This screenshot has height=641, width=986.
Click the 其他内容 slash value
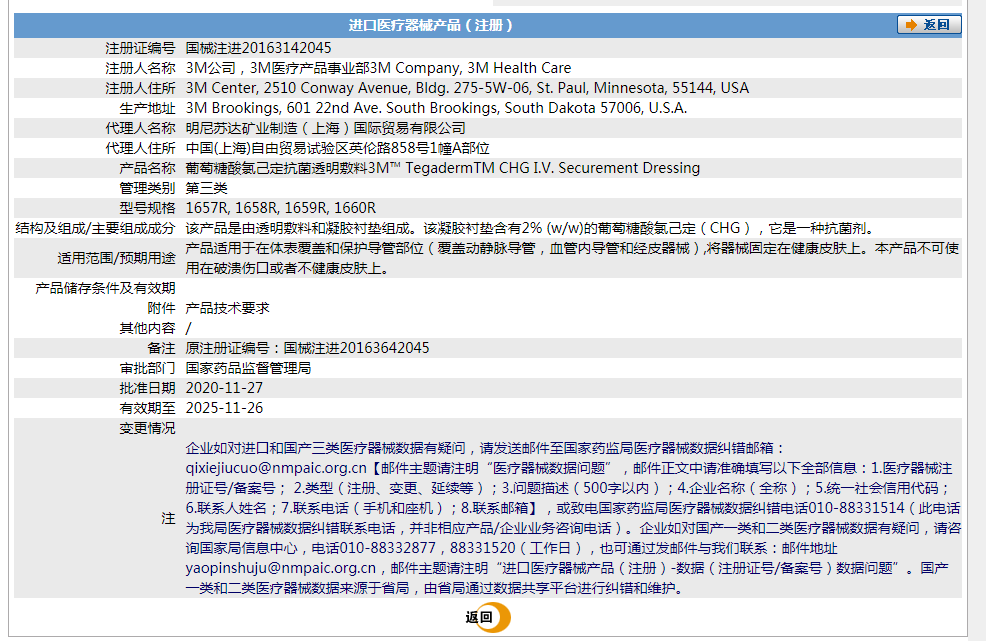coord(189,328)
